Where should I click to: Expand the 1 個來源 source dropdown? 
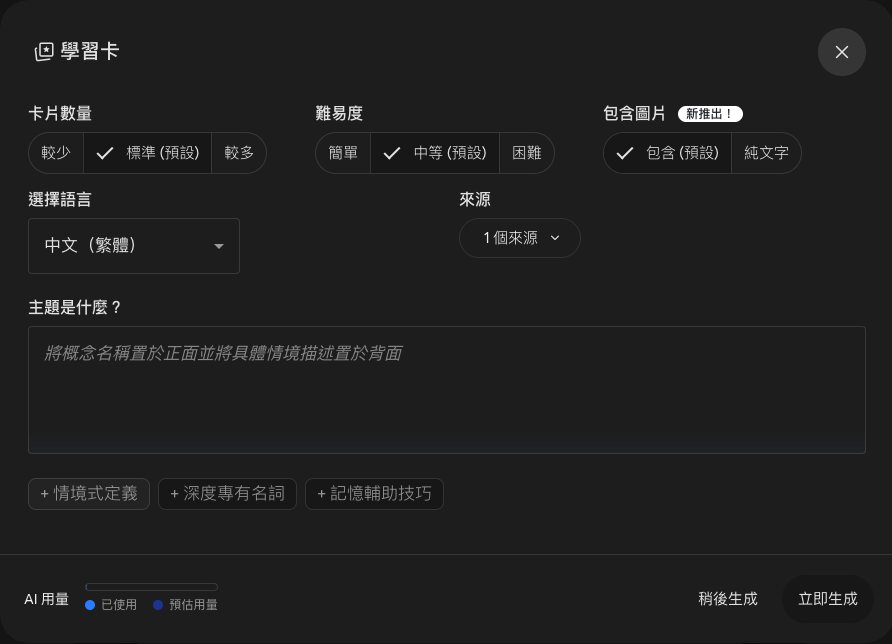pyautogui.click(x=519, y=238)
